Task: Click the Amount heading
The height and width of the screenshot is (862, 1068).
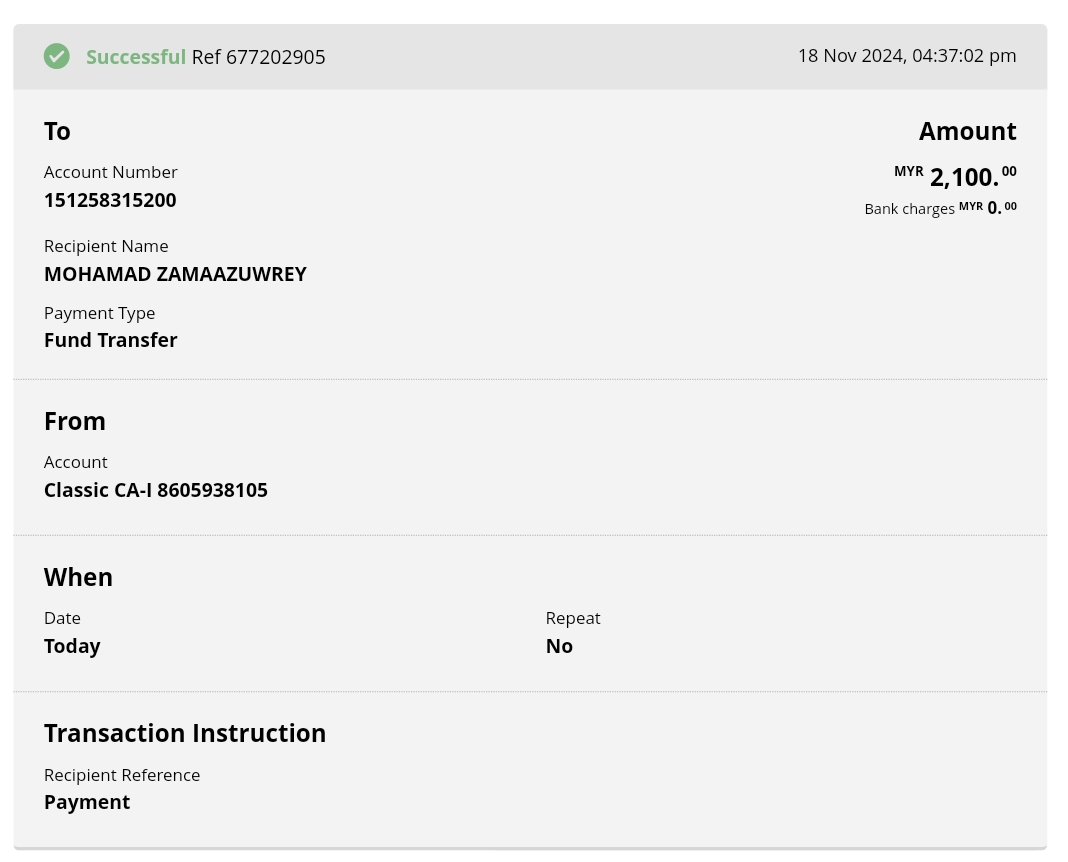Action: (x=967, y=131)
